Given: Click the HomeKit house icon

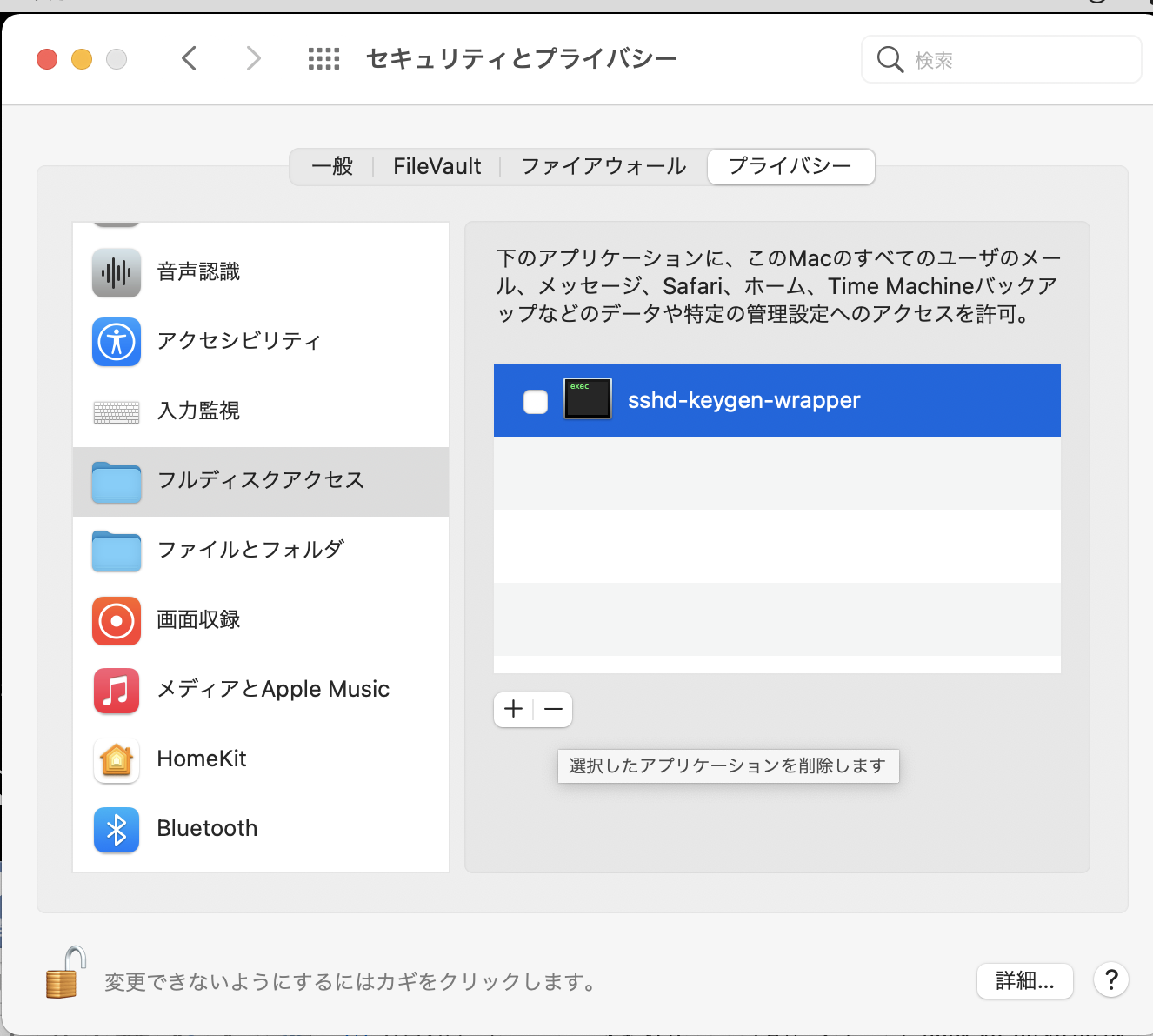Looking at the screenshot, I should [117, 759].
